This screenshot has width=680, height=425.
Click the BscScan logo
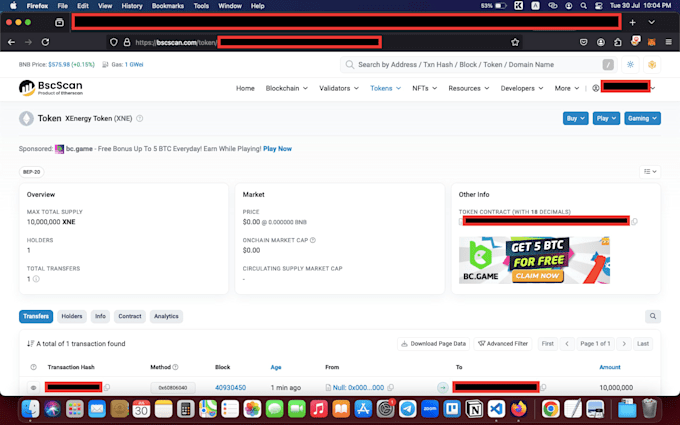(x=50, y=88)
